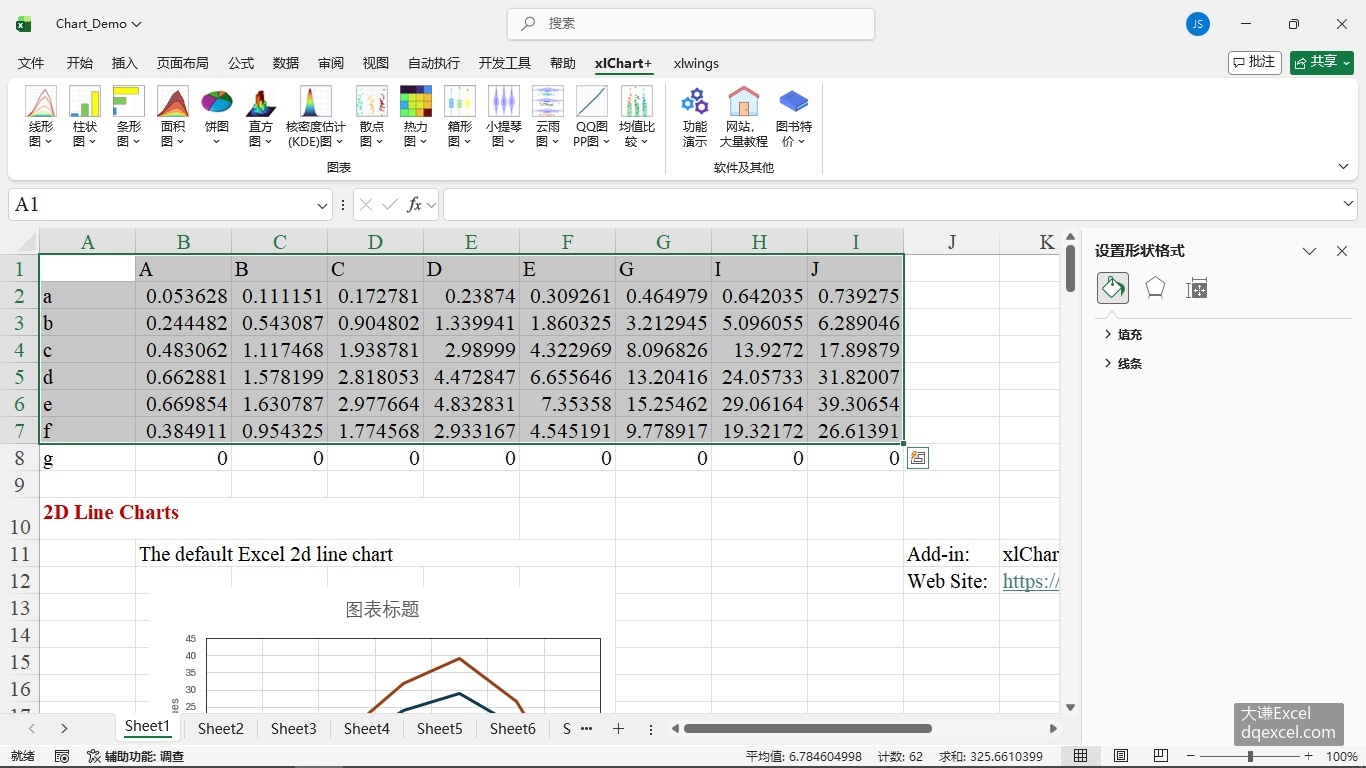Click the 批注 comments button
This screenshot has height=768, width=1366.
click(1255, 62)
